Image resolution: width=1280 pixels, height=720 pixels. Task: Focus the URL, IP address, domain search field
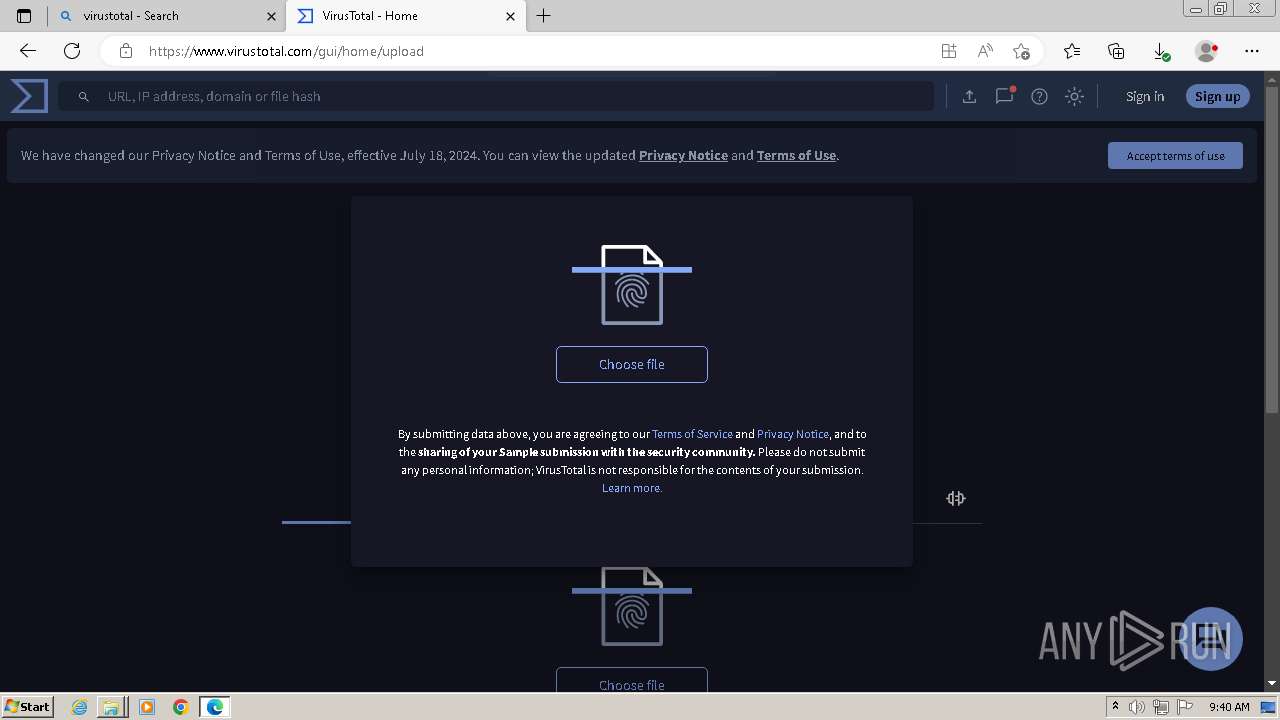496,96
